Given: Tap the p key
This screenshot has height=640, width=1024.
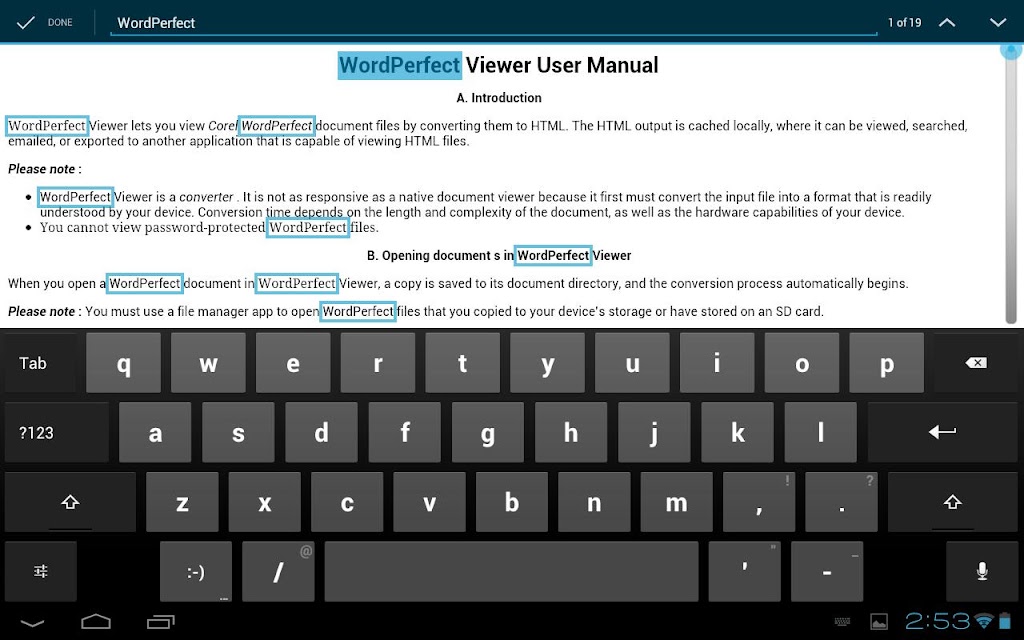Looking at the screenshot, I should click(887, 363).
